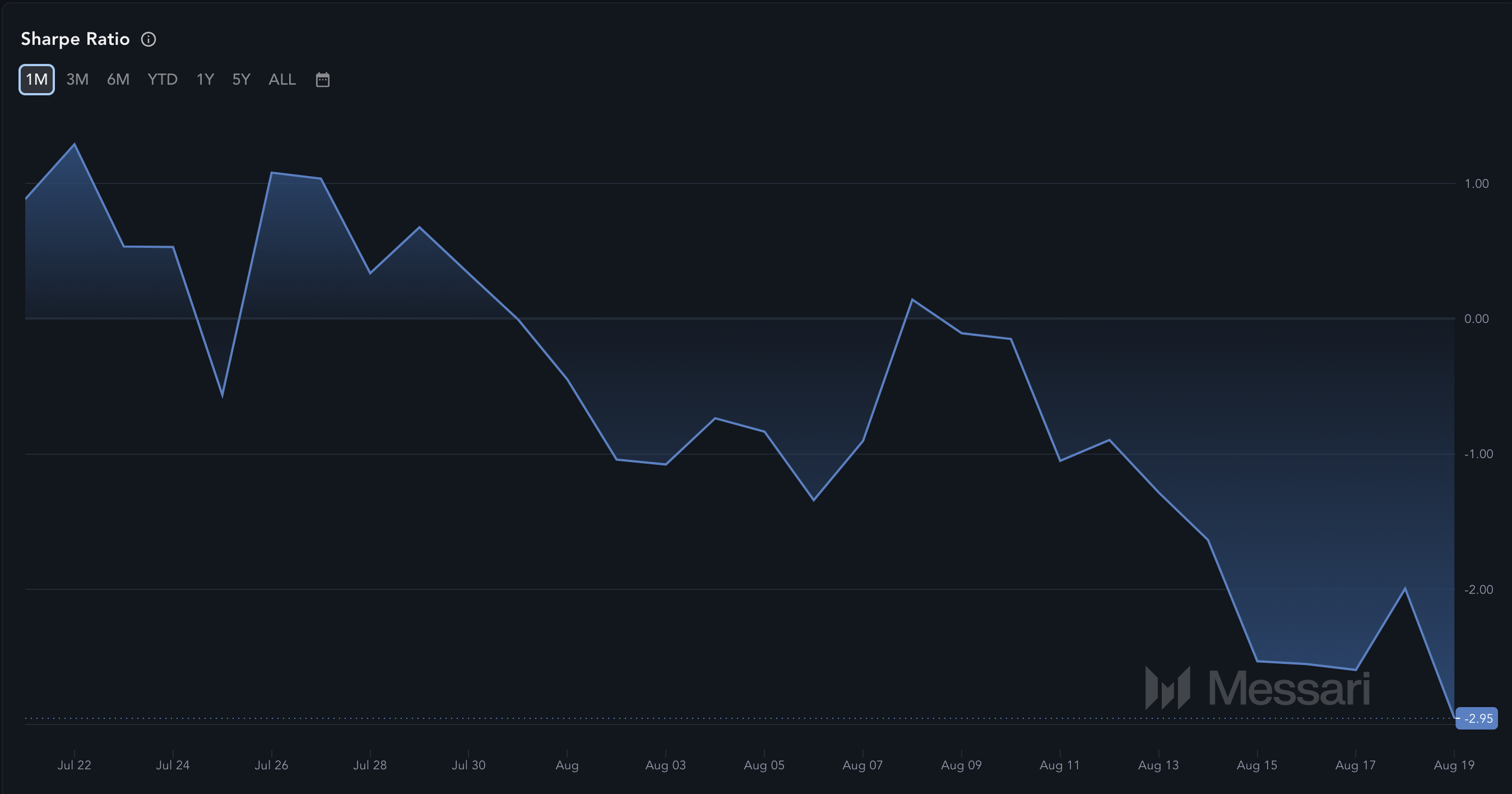Switch to the 3M time range

(x=77, y=79)
